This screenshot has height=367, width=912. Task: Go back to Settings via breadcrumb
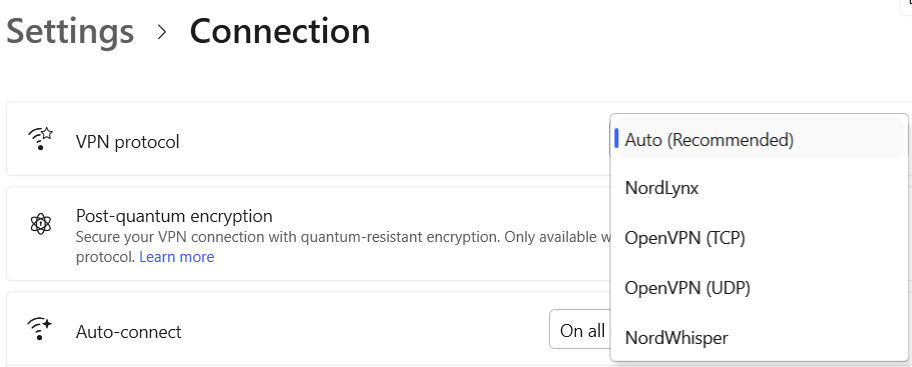pos(70,31)
